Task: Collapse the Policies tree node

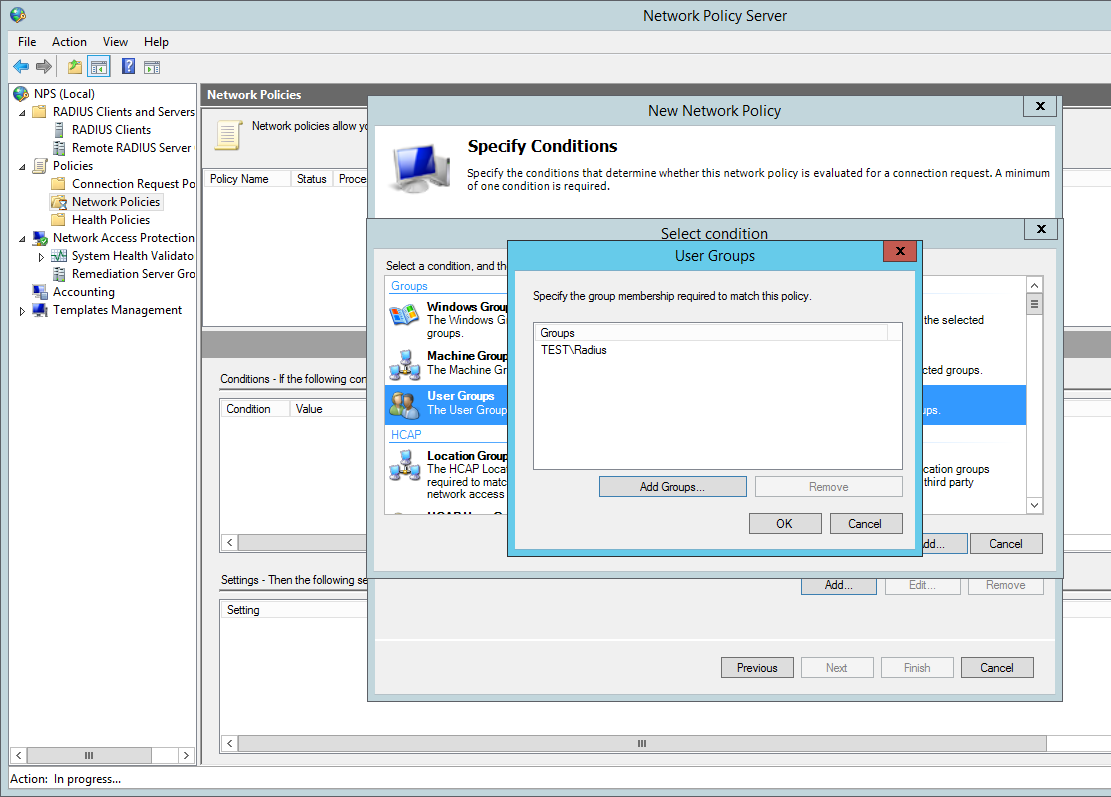Action: click(22, 166)
